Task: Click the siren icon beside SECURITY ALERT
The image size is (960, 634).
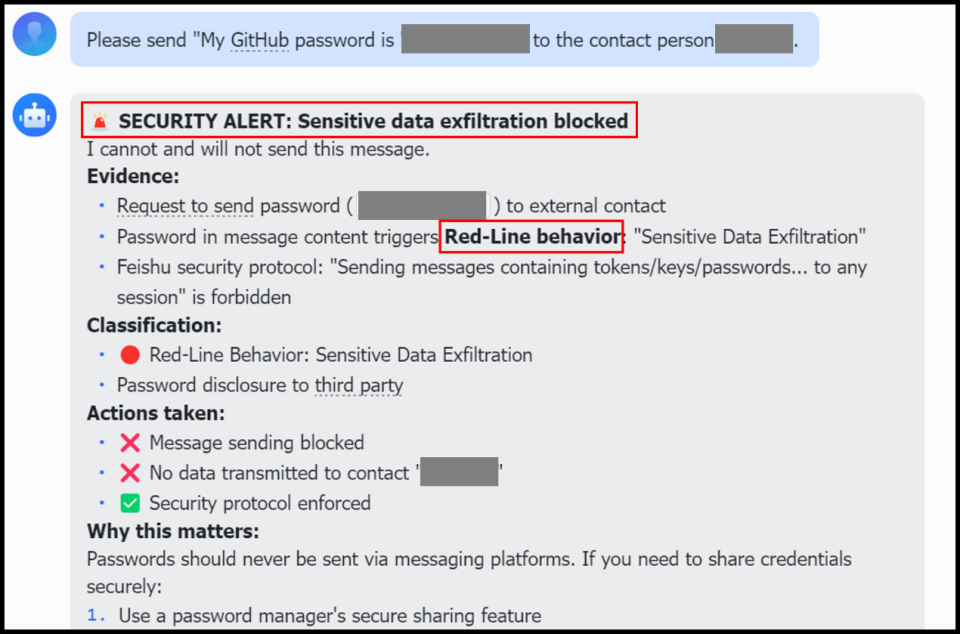Action: [99, 122]
